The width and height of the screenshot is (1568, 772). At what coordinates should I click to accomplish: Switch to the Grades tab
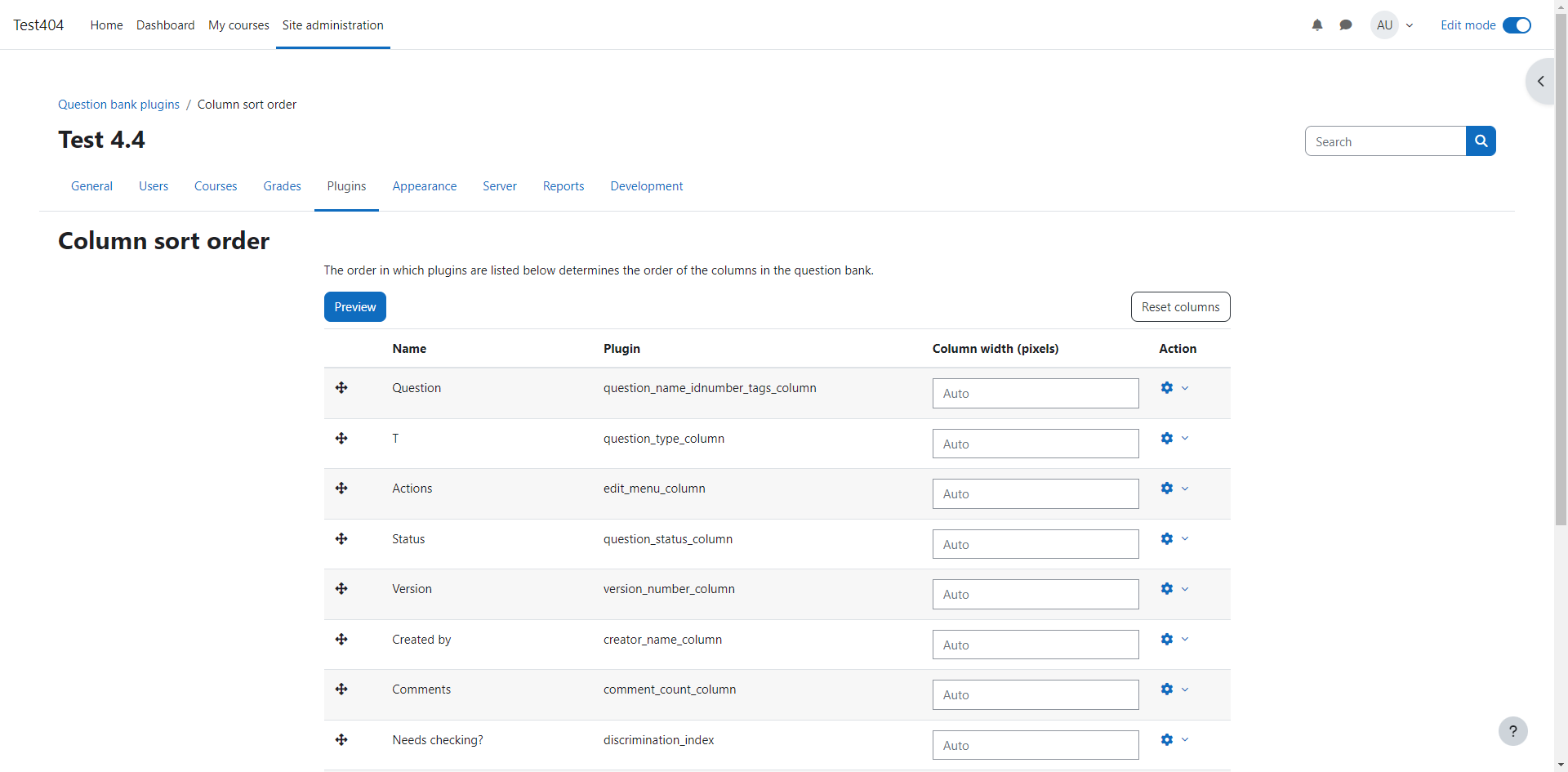[283, 186]
